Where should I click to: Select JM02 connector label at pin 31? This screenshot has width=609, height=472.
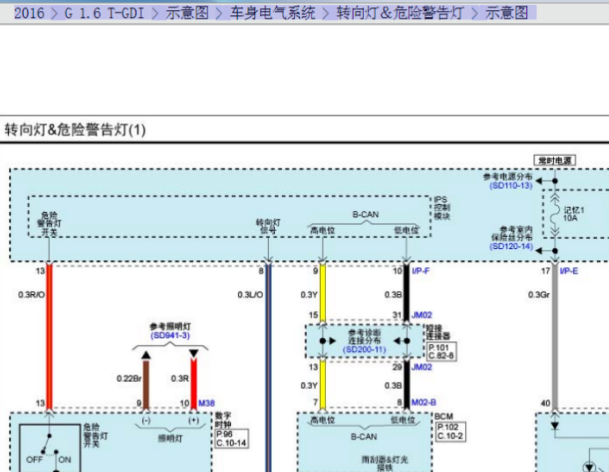click(421, 315)
